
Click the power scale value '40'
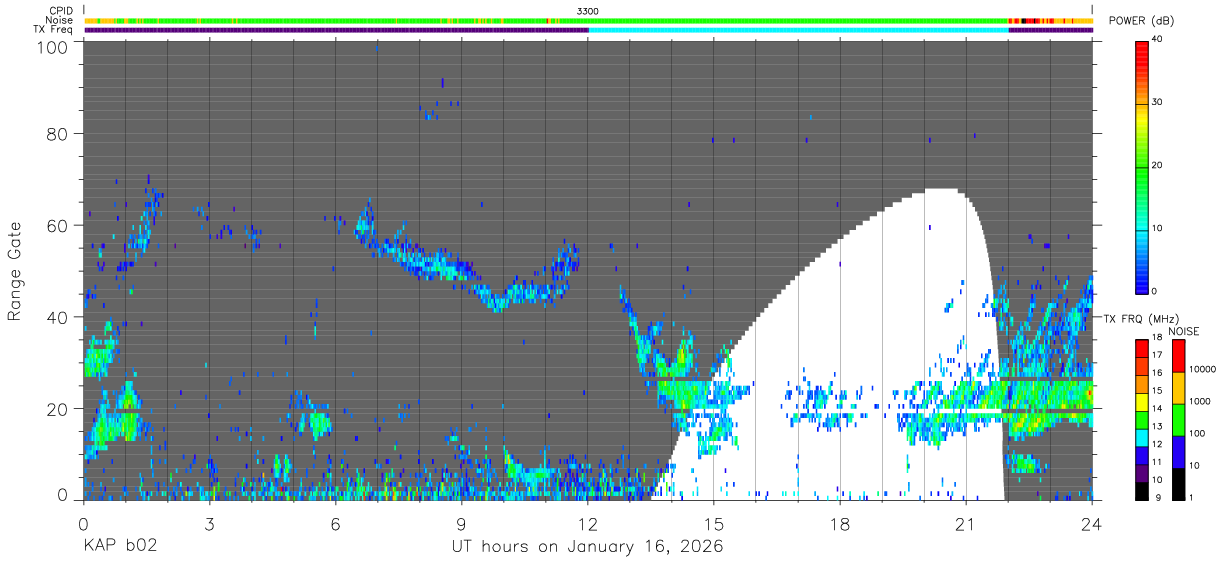pos(1158,40)
